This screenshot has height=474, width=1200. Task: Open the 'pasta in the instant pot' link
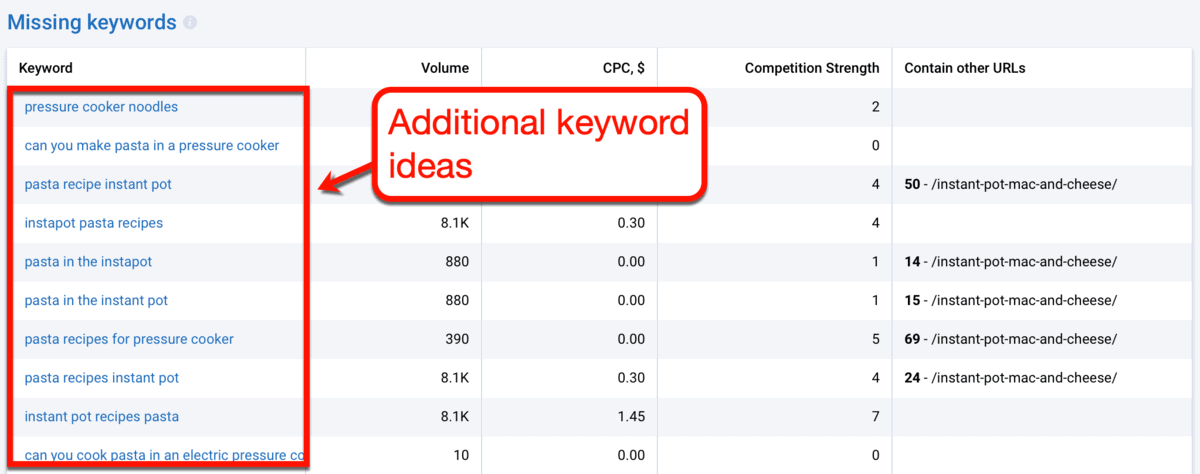click(96, 301)
